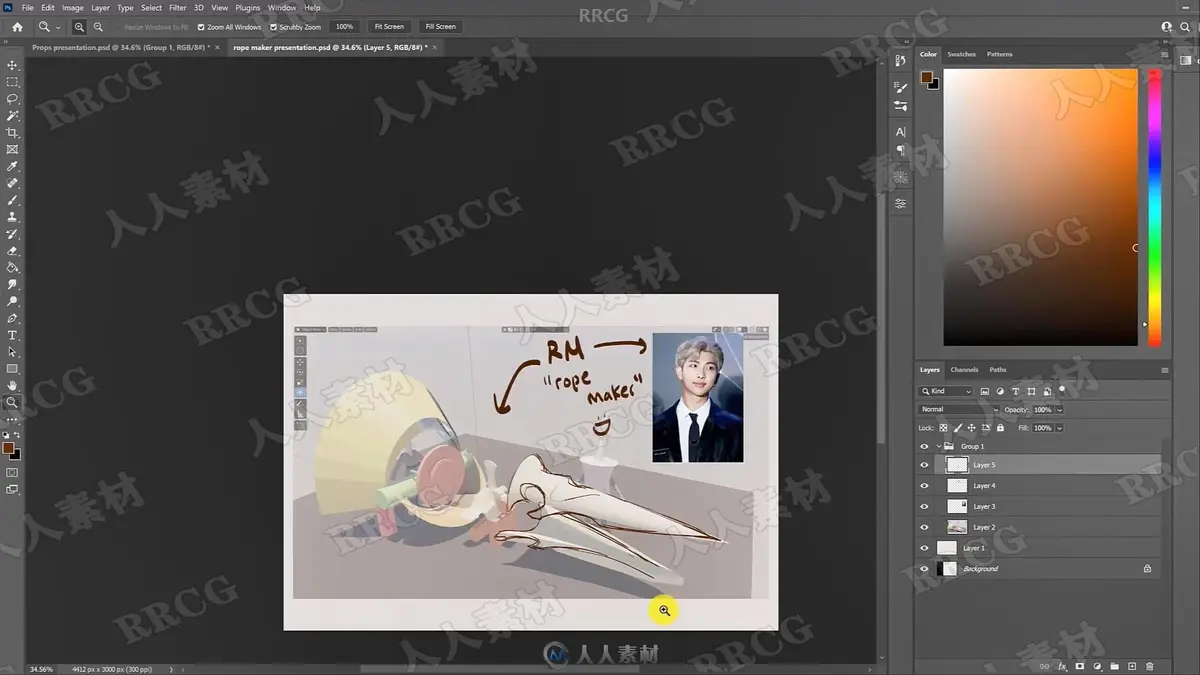Select the Dodge tool
The height and width of the screenshot is (675, 1200).
pos(13,301)
